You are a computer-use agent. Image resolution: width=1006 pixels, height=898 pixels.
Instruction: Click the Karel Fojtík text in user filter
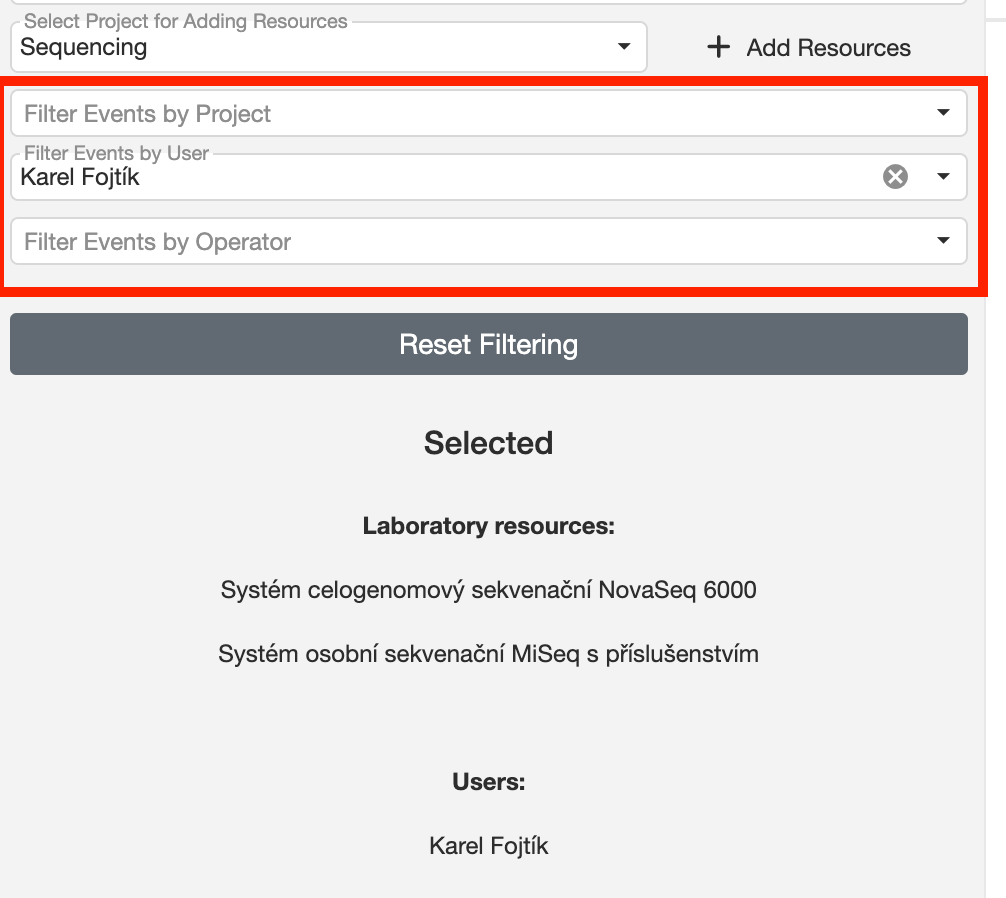coord(80,179)
